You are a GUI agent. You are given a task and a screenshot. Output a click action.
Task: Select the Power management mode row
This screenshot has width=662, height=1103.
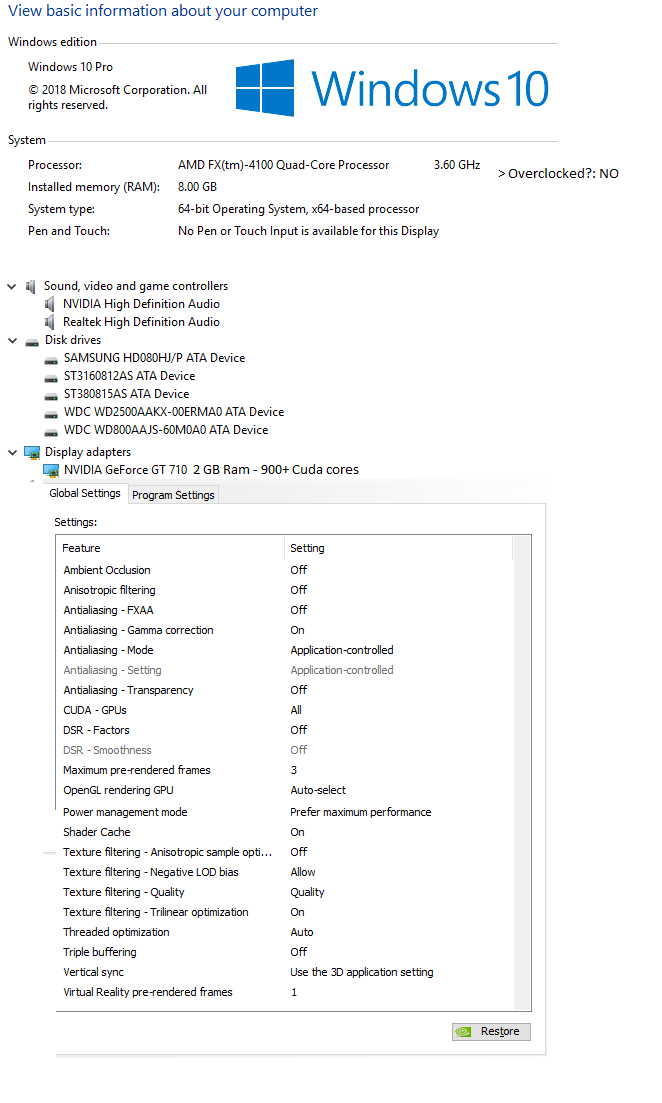tap(285, 812)
